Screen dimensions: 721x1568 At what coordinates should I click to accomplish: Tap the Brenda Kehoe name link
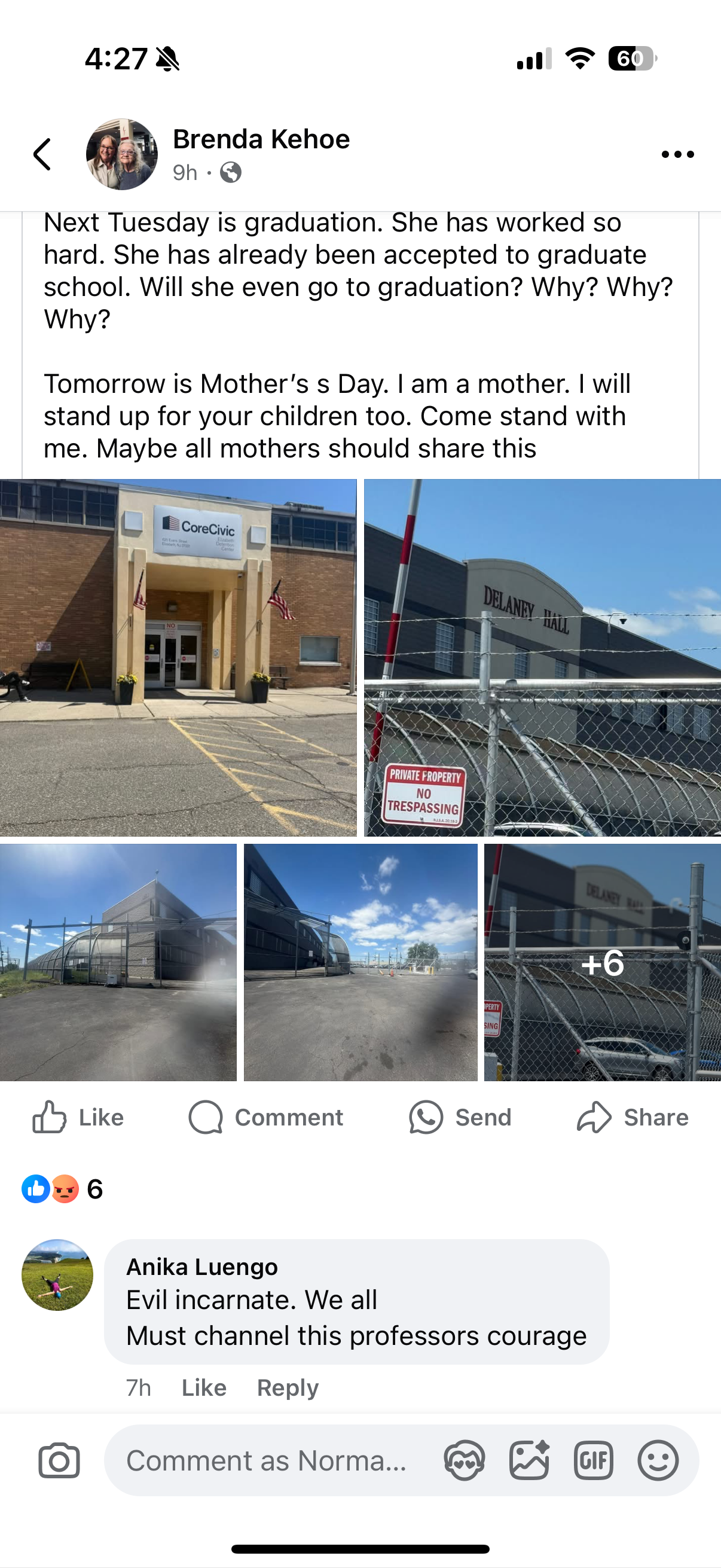(x=261, y=139)
